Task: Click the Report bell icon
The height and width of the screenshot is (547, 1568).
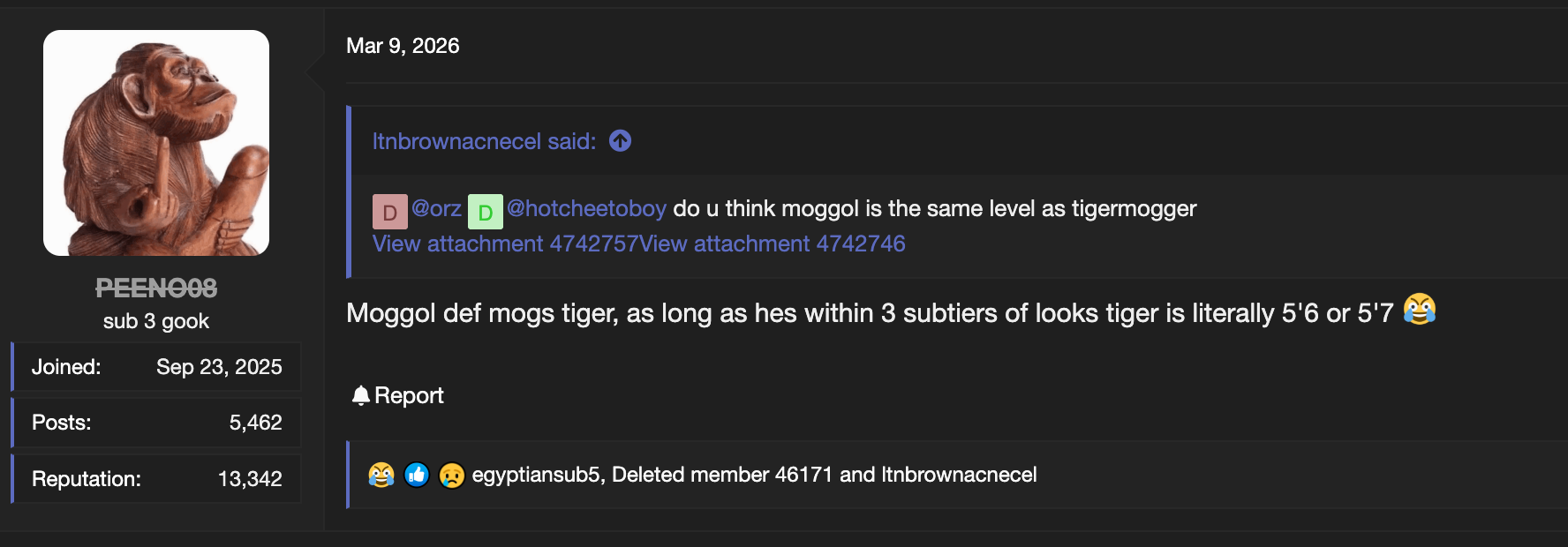Action: (360, 396)
